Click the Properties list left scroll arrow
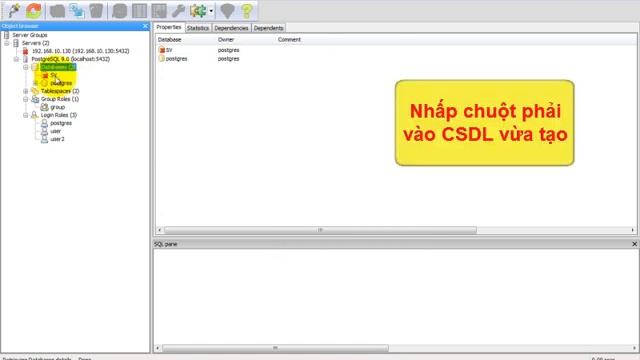The height and width of the screenshot is (360, 640). click(x=160, y=230)
